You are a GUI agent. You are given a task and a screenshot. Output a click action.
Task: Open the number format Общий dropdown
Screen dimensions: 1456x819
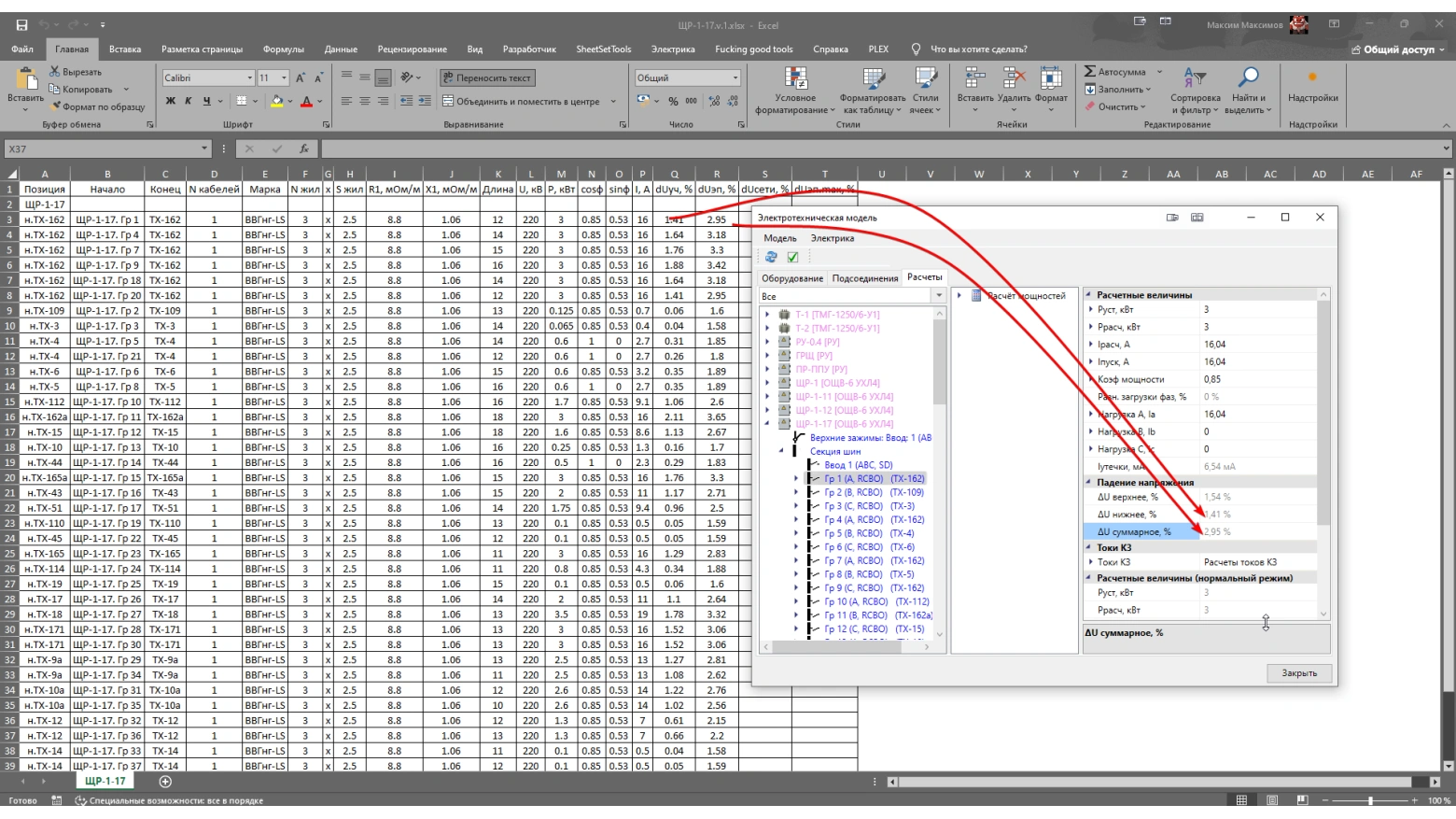(735, 78)
